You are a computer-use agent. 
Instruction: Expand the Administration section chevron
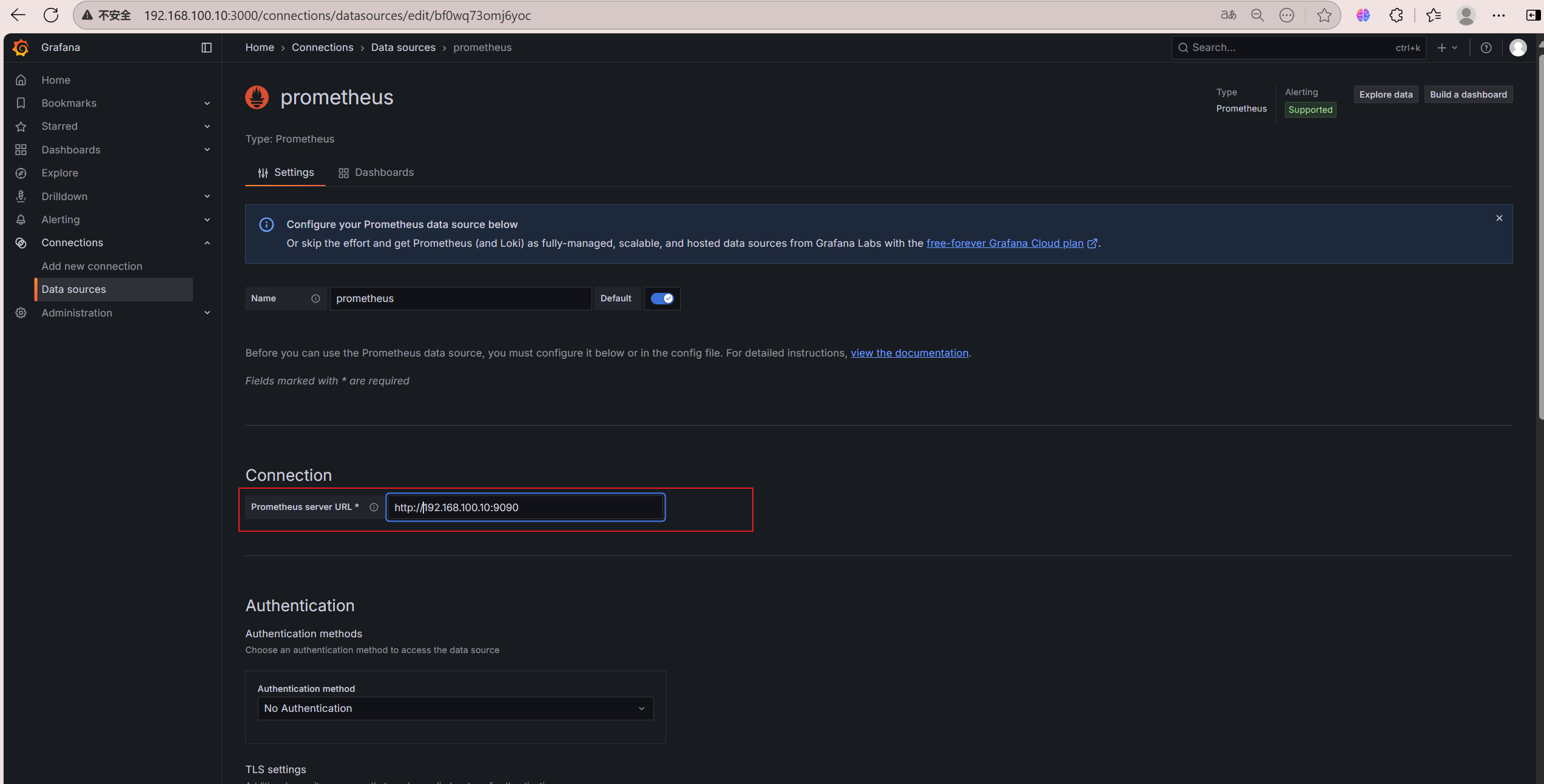pos(207,313)
